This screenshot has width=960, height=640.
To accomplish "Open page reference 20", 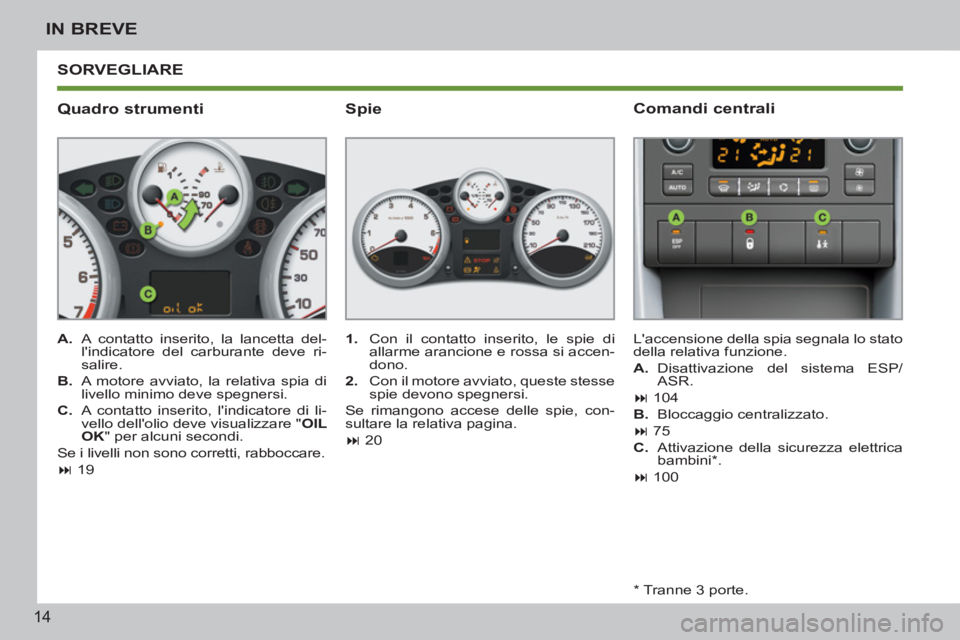I will point(373,440).
